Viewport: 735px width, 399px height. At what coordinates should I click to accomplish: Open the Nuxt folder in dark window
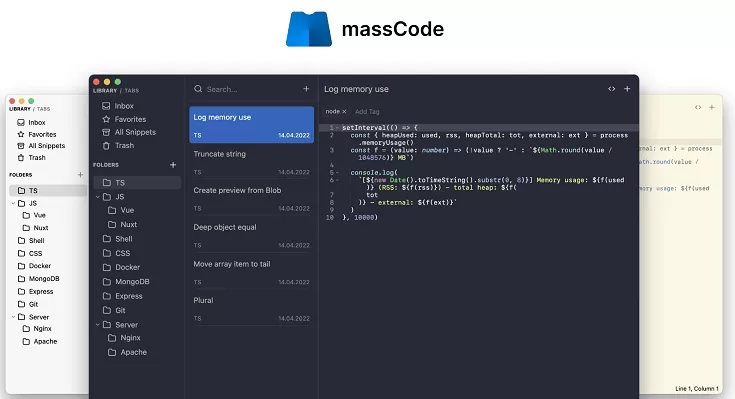point(128,225)
